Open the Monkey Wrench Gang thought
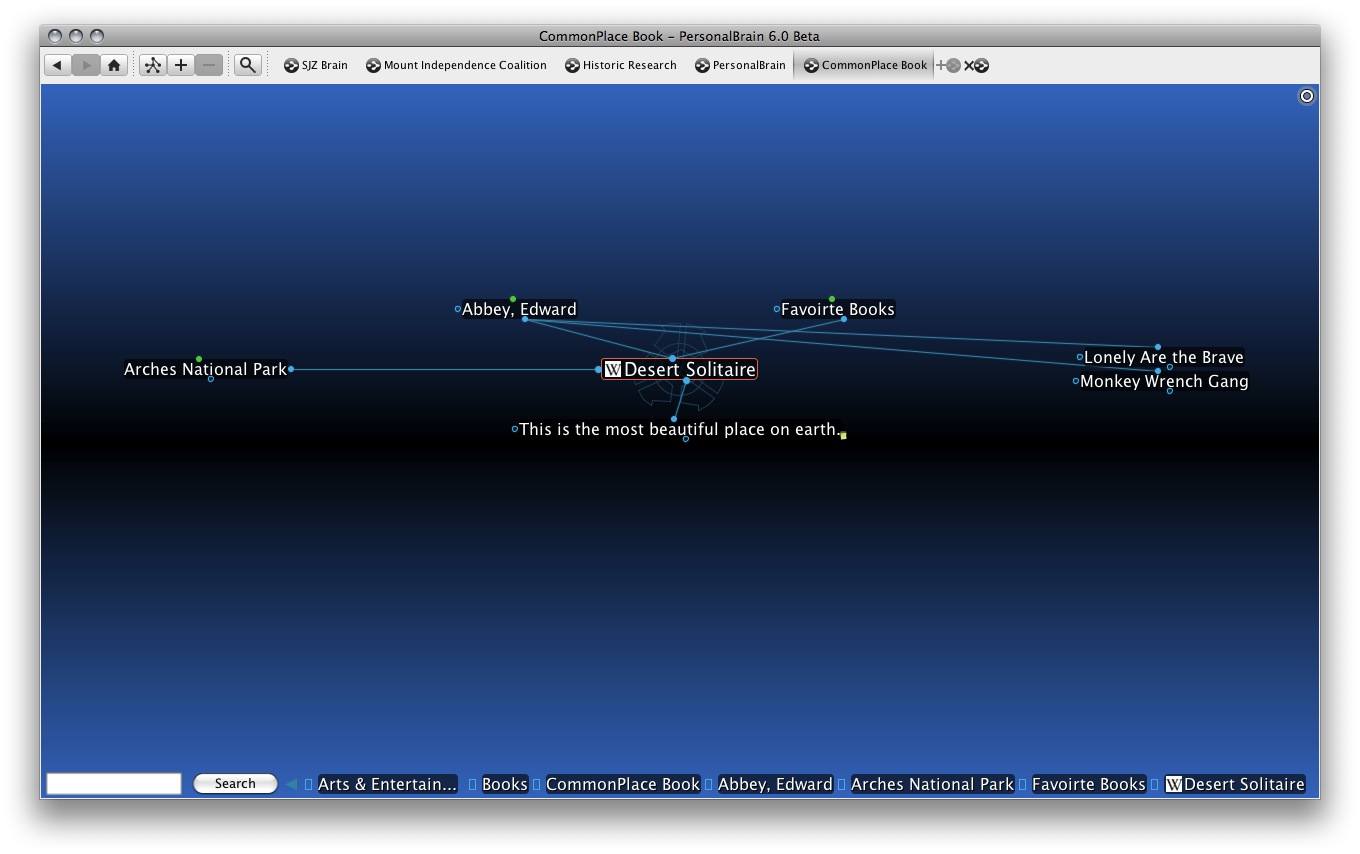1360x854 pixels. tap(1164, 381)
